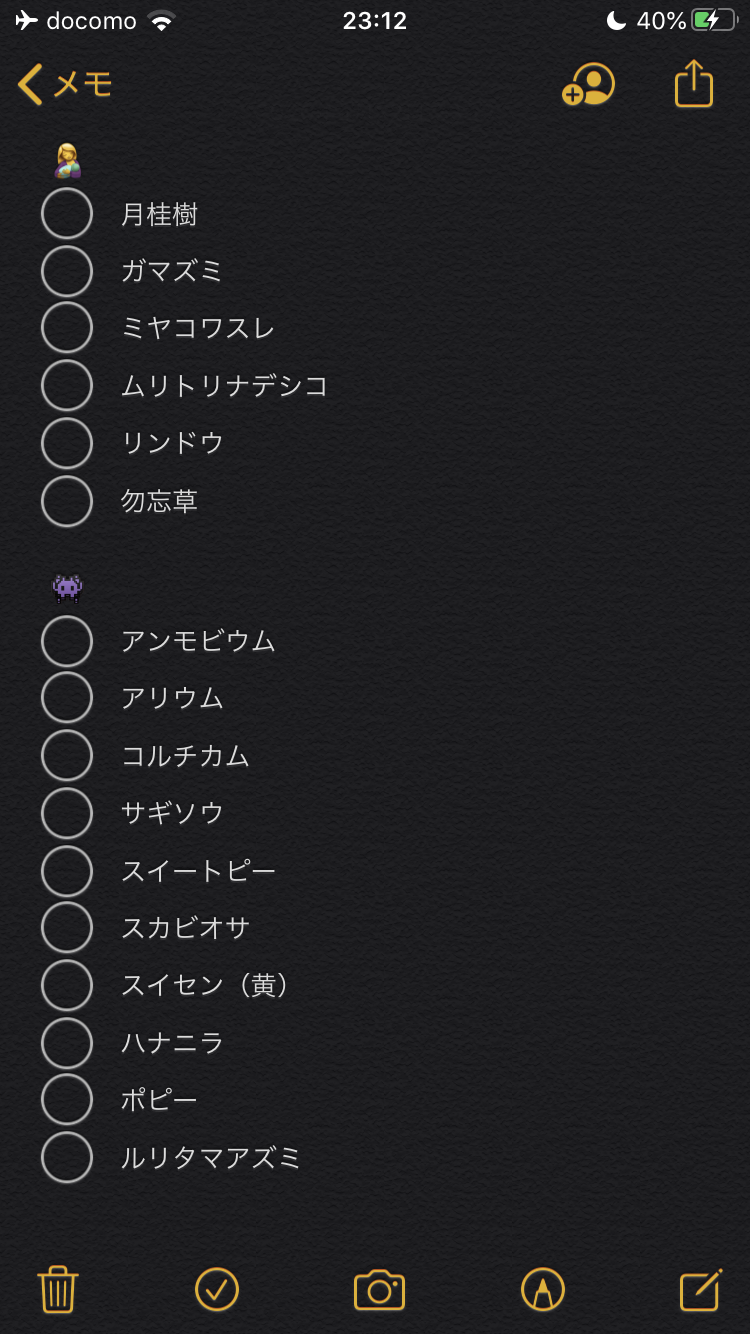Tap the back chevron arrow

tap(30, 85)
